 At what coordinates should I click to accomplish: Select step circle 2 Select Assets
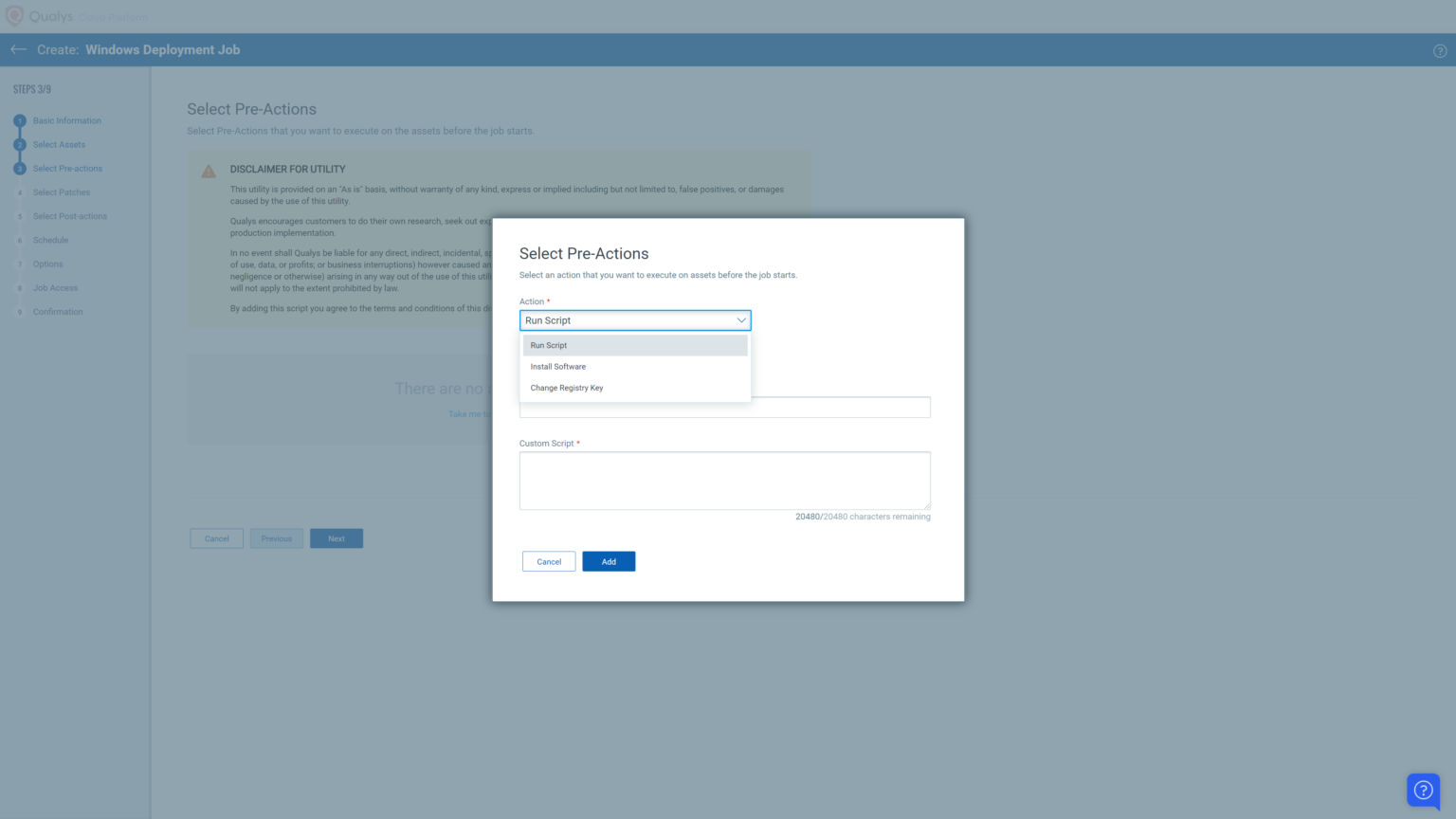20,144
